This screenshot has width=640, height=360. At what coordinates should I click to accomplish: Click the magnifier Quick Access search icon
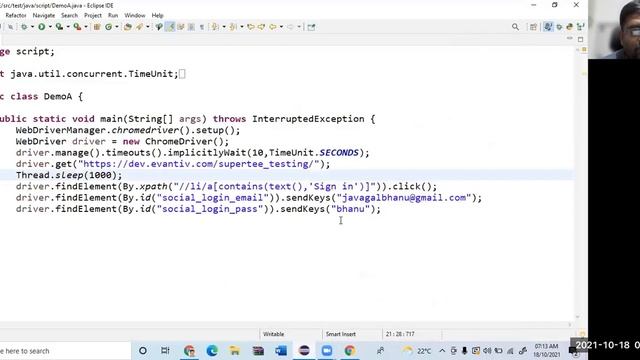pos(516,27)
